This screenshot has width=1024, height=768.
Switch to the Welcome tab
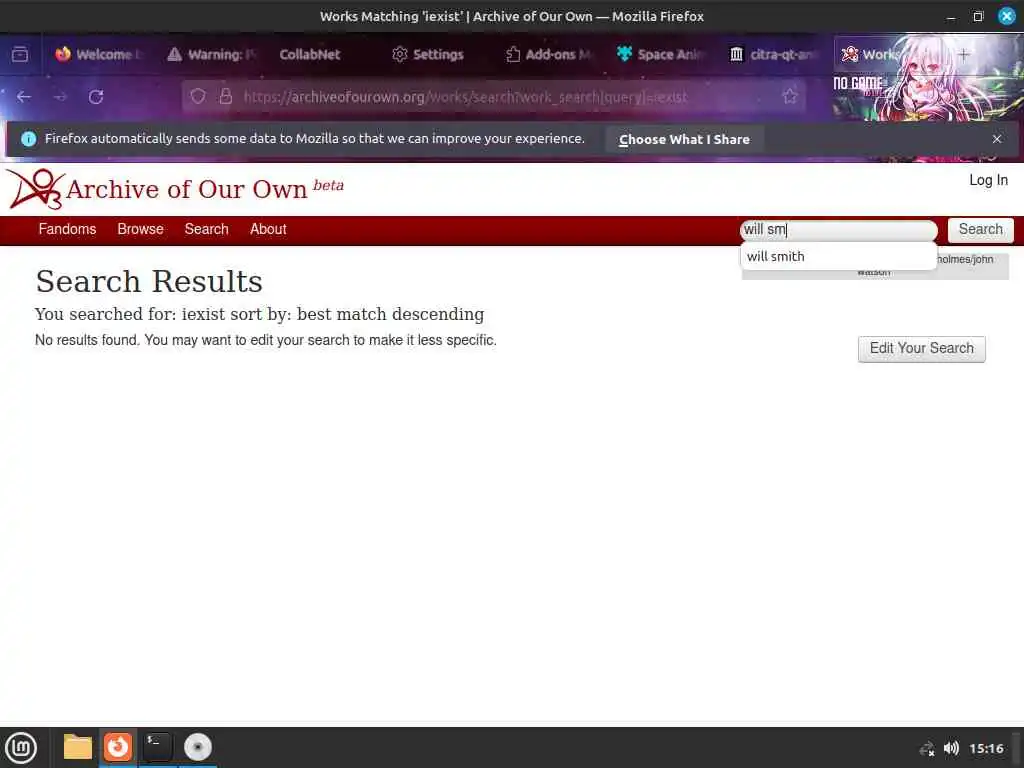click(98, 54)
